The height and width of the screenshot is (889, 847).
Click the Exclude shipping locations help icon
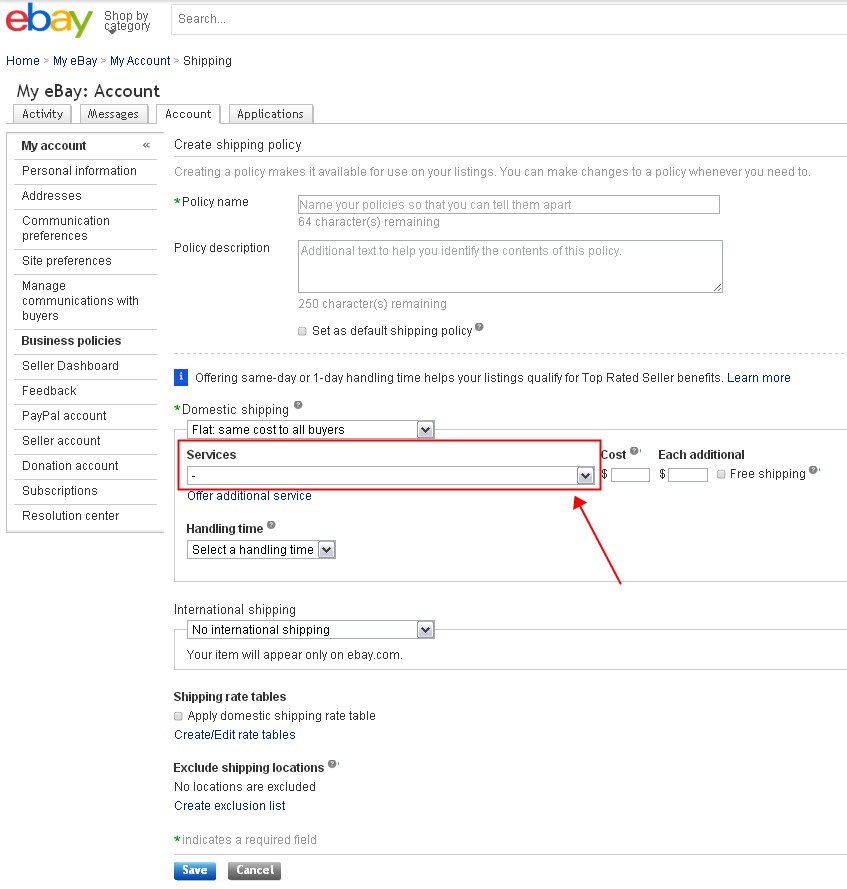(331, 763)
